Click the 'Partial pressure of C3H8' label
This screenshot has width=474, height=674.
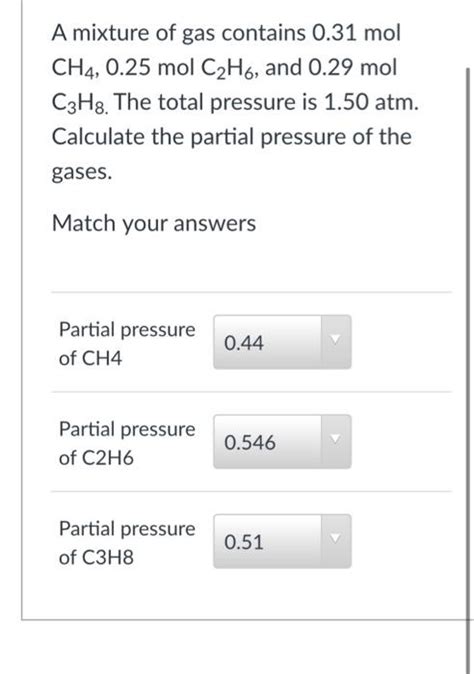(x=127, y=542)
